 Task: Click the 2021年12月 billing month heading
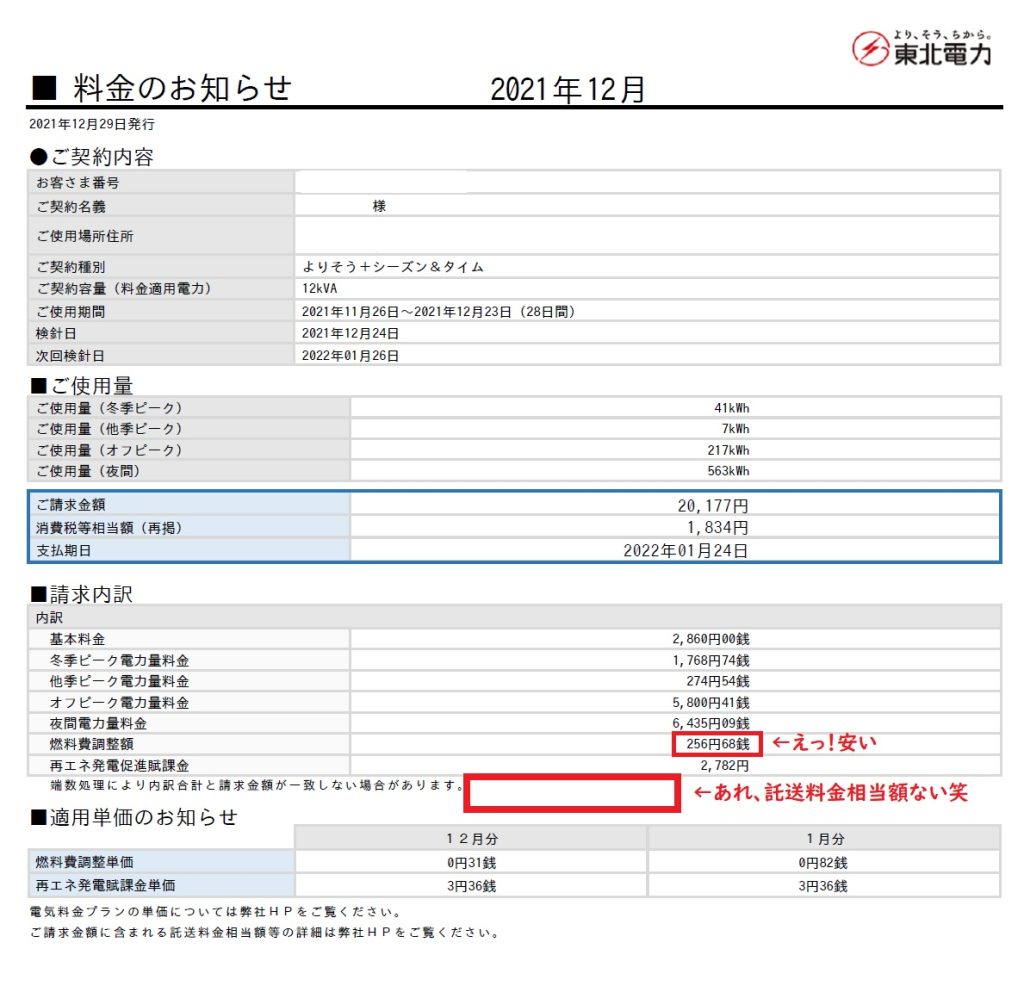567,90
